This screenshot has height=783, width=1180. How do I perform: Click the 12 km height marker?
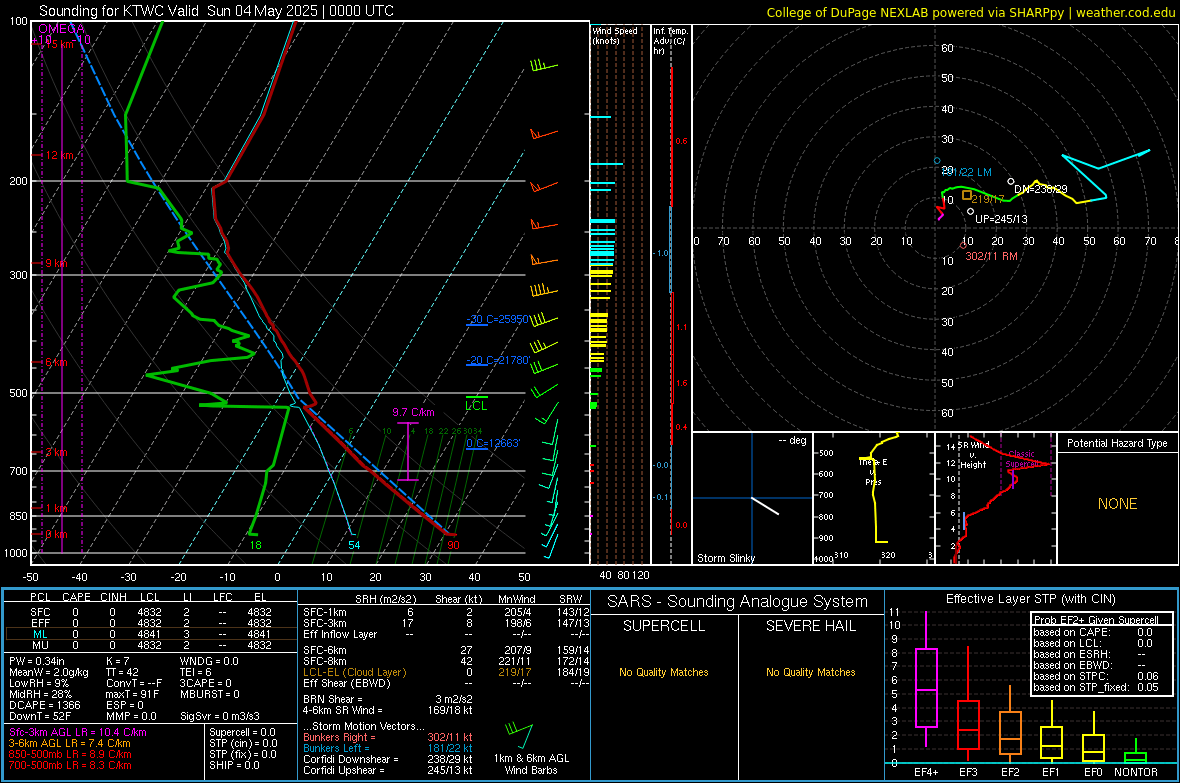[59, 155]
